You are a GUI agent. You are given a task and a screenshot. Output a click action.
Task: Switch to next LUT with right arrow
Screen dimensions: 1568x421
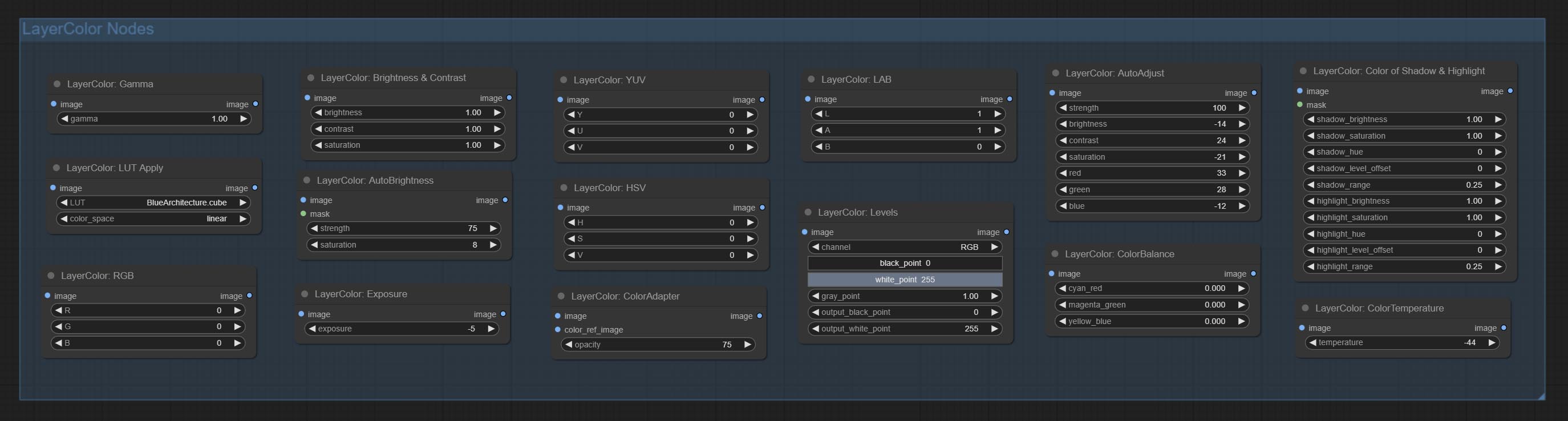[x=243, y=203]
